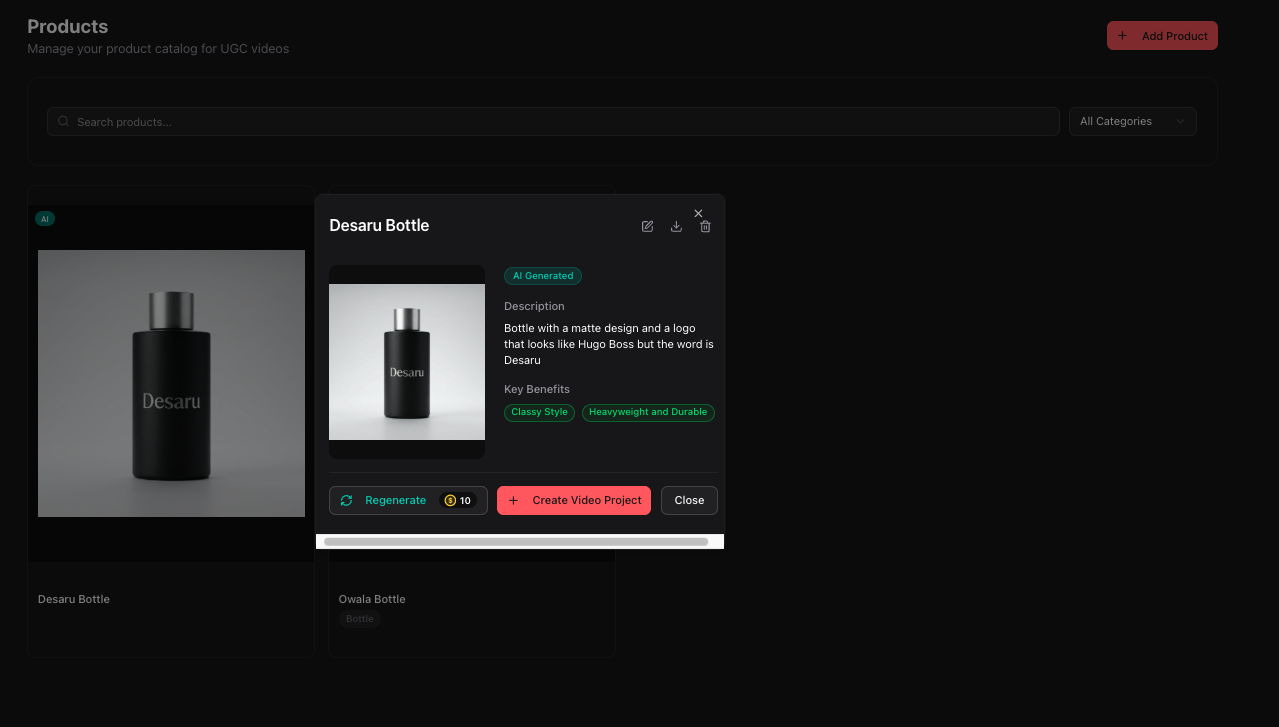
Task: Click the Desaru Bottle dialog heading
Action: click(379, 226)
